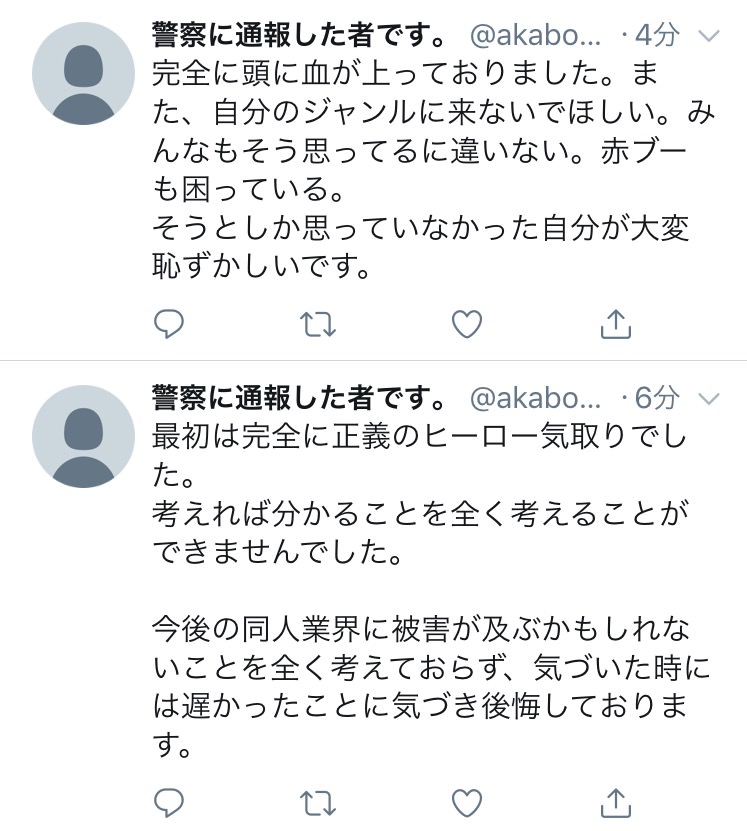Open tweet starting with 最初は完全に正義のヒーロー

click(x=431, y=590)
